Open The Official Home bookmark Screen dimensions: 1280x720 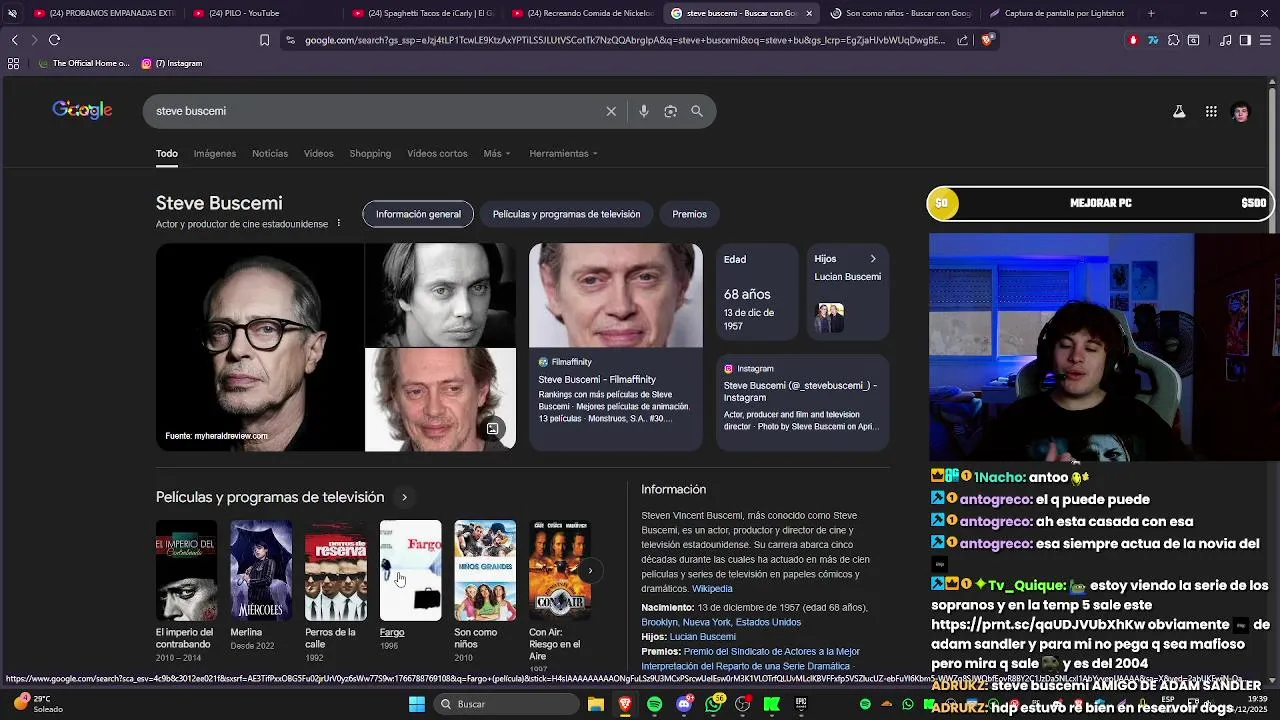[x=83, y=63]
